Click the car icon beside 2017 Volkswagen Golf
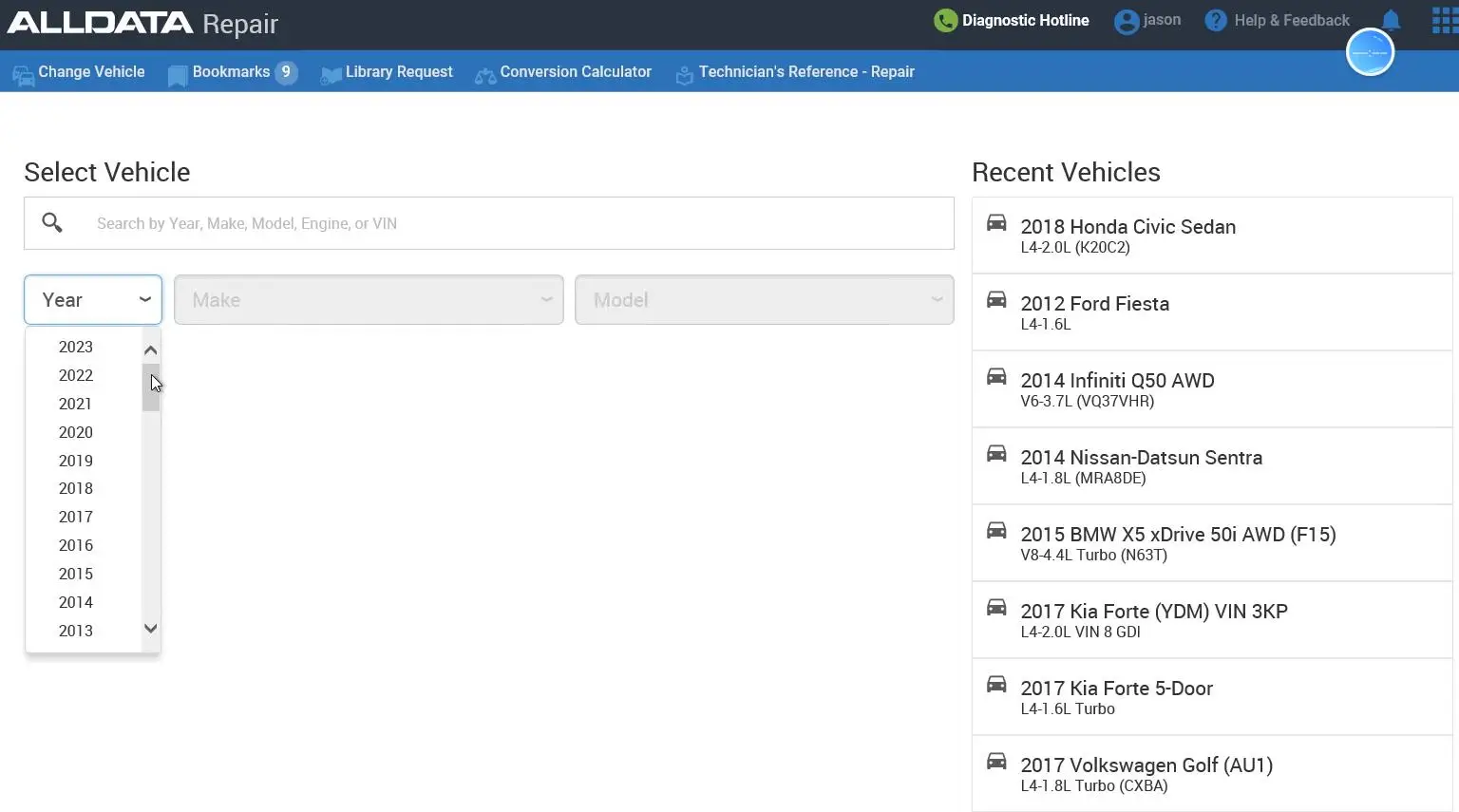Image resolution: width=1459 pixels, height=812 pixels. click(x=996, y=761)
